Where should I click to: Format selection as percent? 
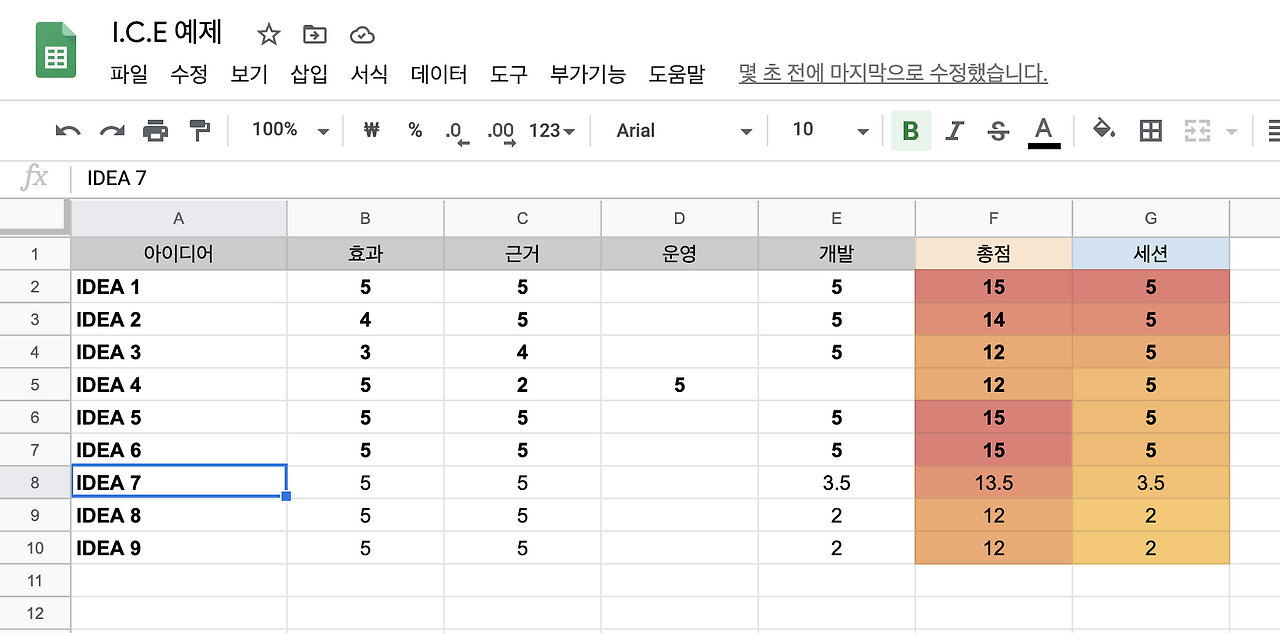(x=415, y=130)
